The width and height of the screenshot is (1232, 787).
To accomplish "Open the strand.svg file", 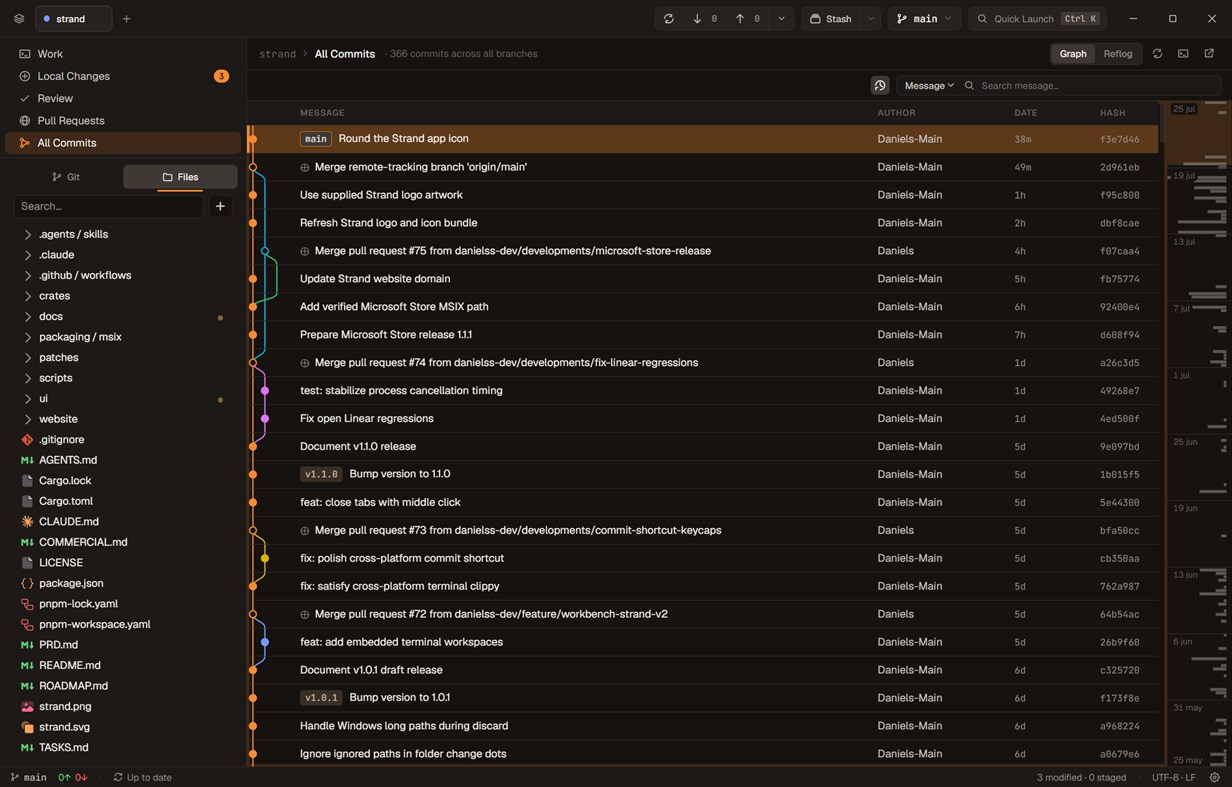I will [x=64, y=727].
